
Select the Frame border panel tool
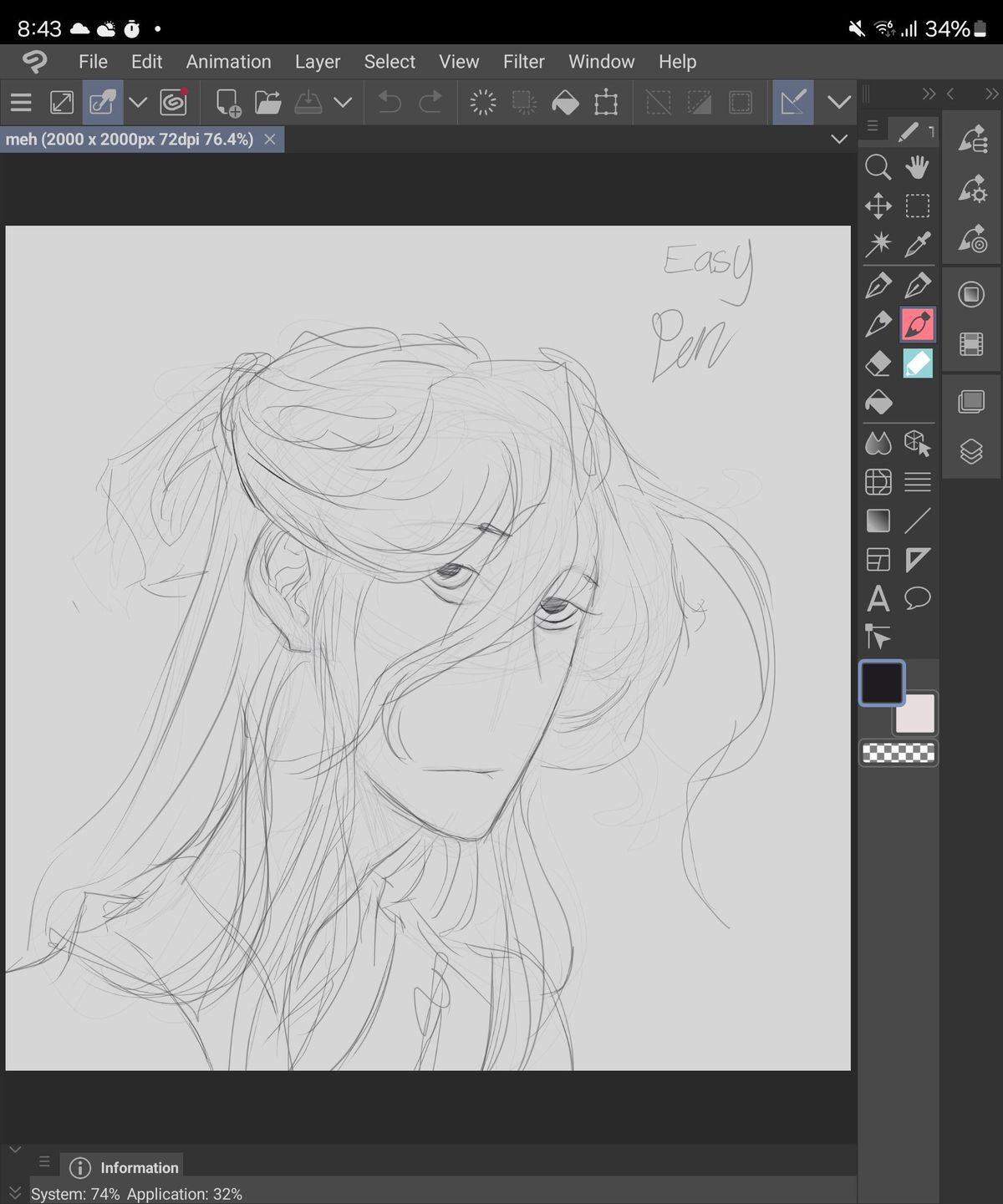coord(878,559)
